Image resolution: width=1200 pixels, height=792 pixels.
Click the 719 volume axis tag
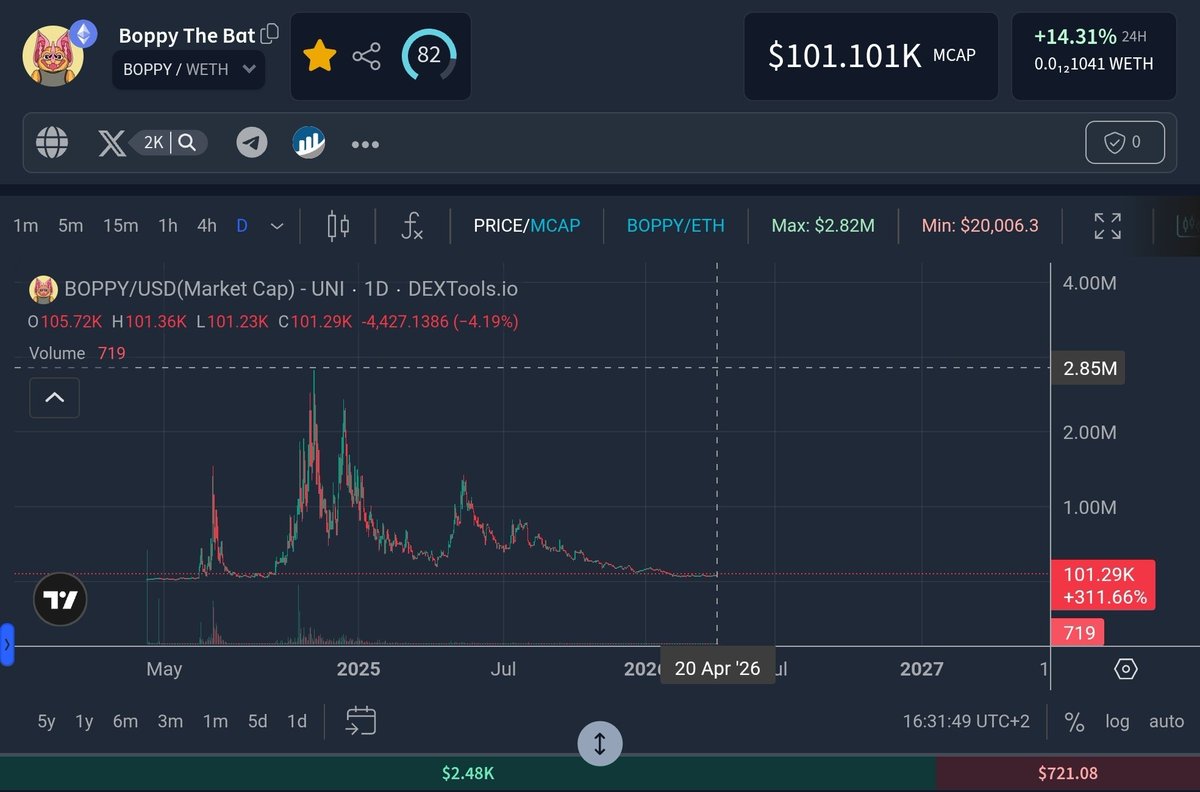coord(1079,632)
